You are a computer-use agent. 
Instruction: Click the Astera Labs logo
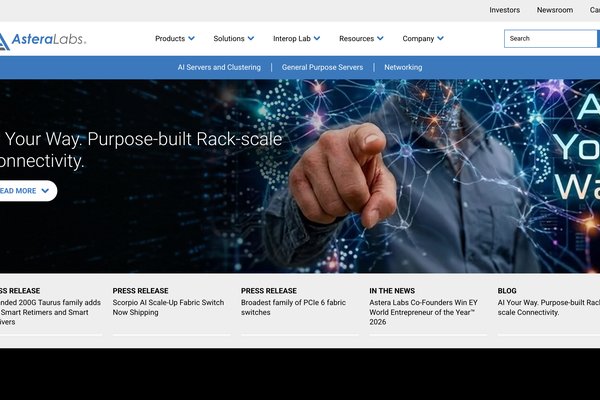[43, 40]
